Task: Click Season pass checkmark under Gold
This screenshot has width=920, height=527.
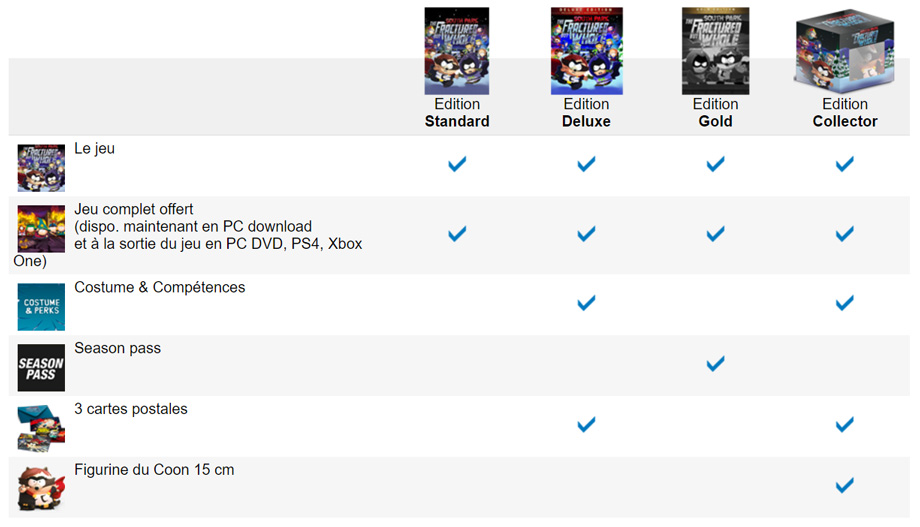Action: coord(715,364)
